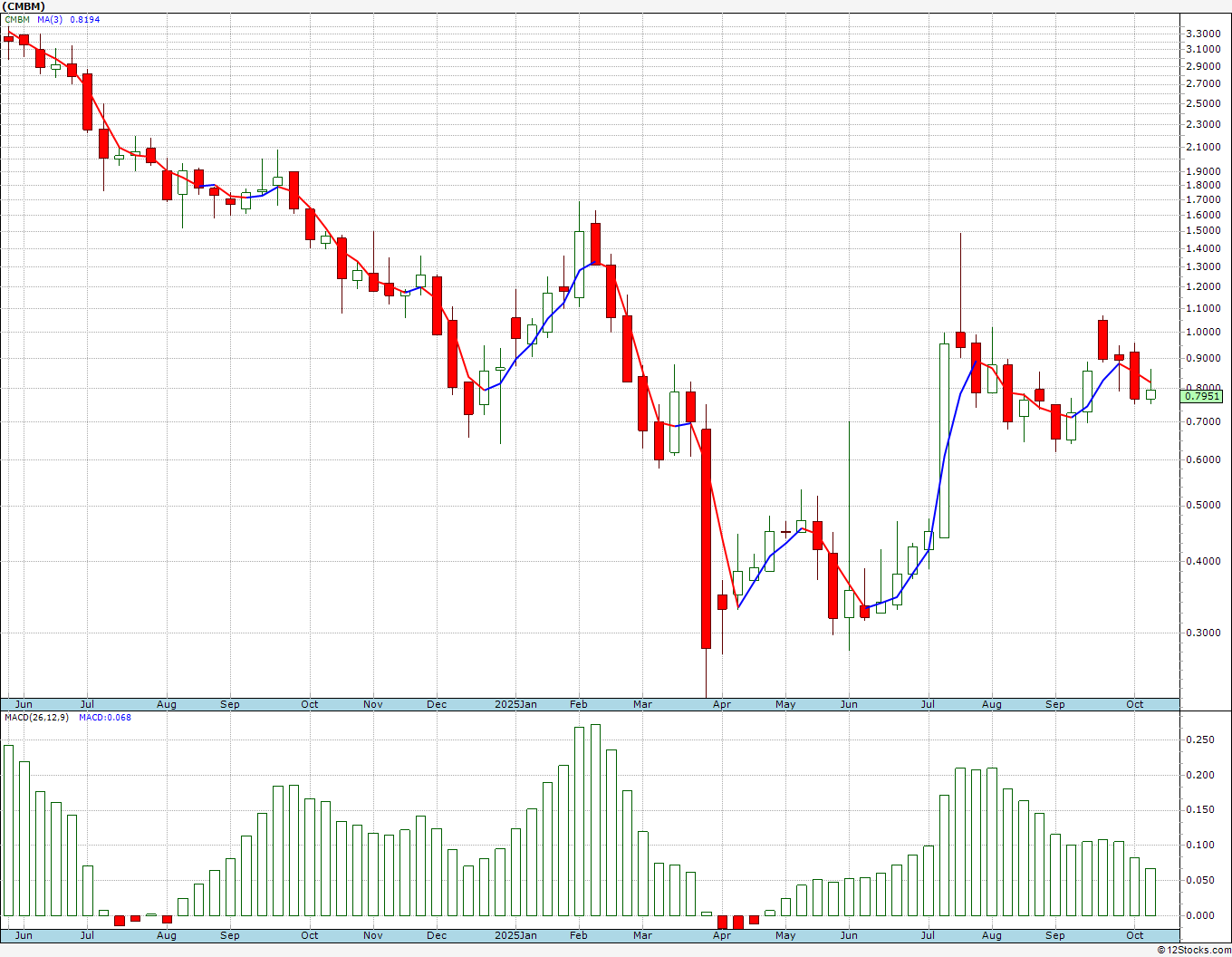
Task: Click the Jun marker at left of lower axis
Action: [24, 935]
